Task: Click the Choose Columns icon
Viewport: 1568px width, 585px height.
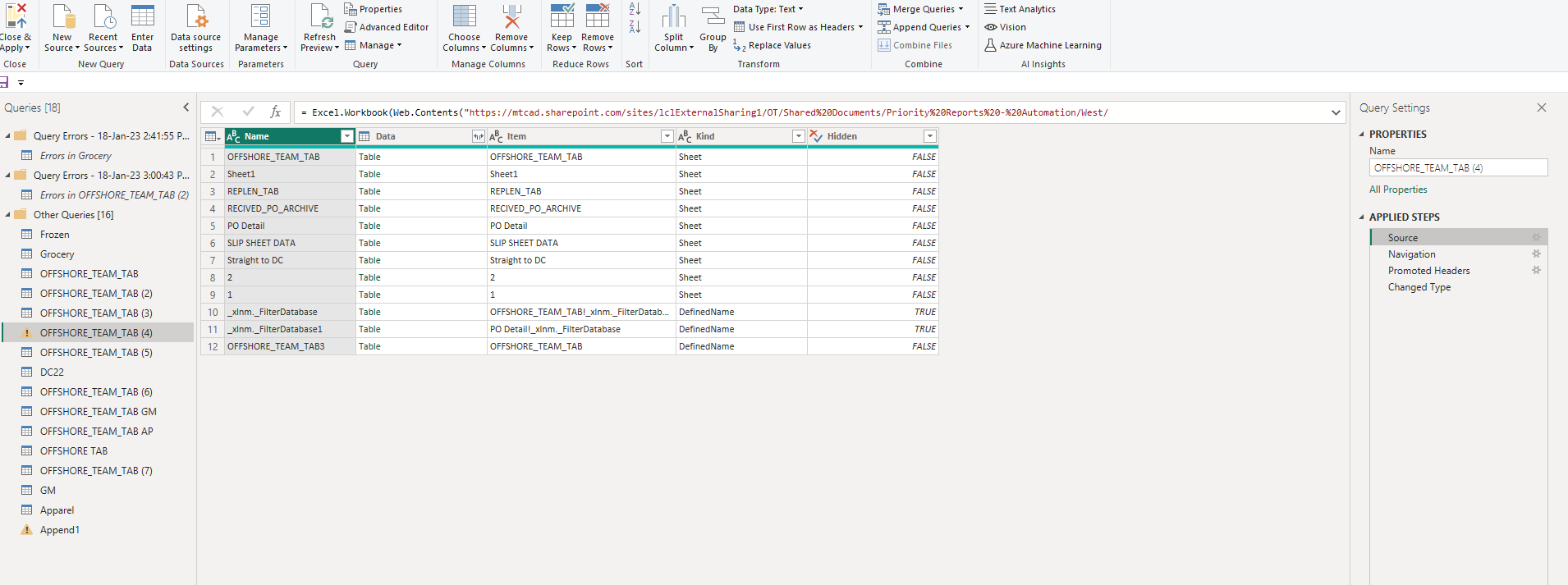Action: (465, 16)
